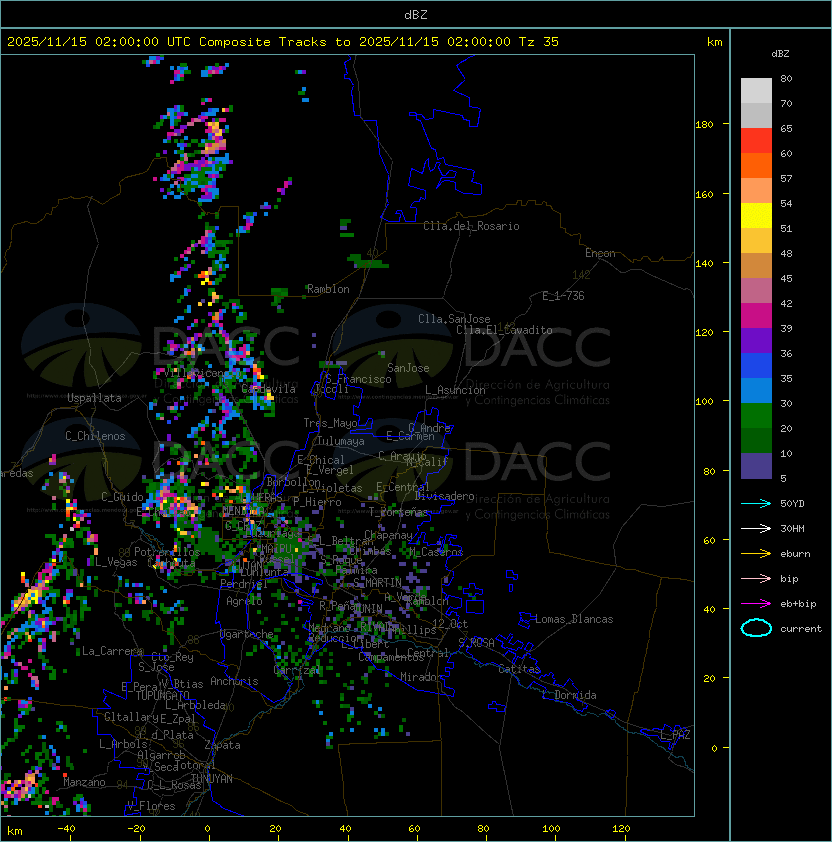Click the '65' value on the dBZ scale

pyautogui.click(x=786, y=128)
